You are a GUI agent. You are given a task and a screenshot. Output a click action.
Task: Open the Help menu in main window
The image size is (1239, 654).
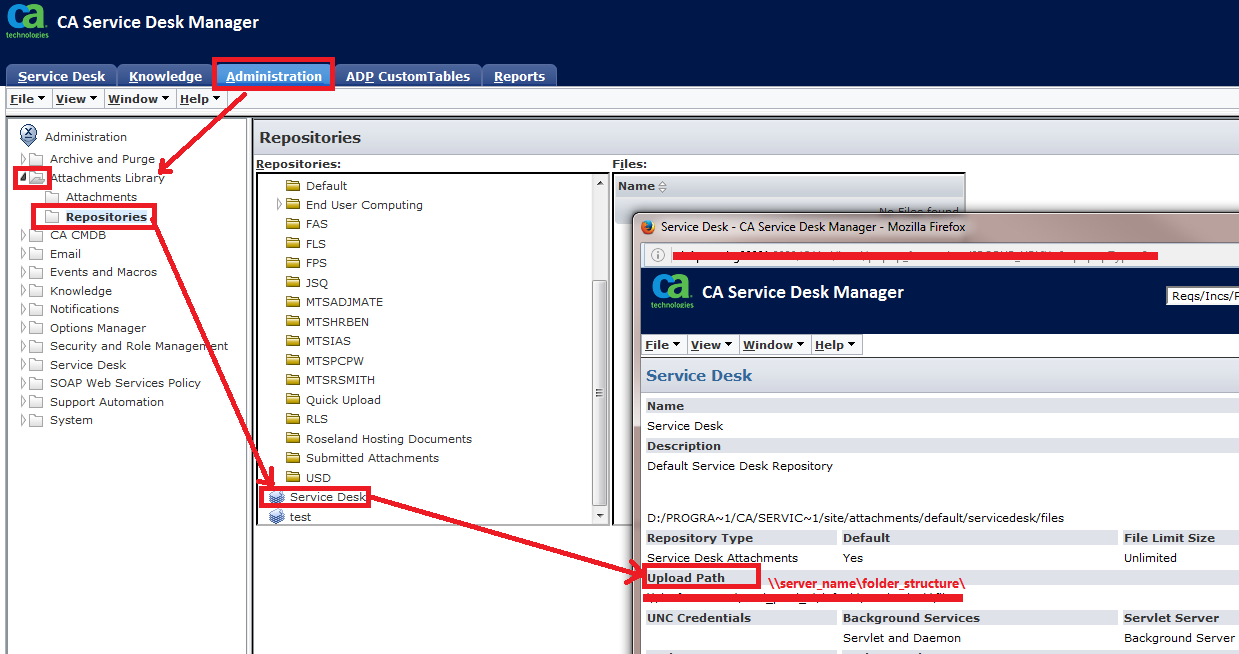click(x=200, y=99)
